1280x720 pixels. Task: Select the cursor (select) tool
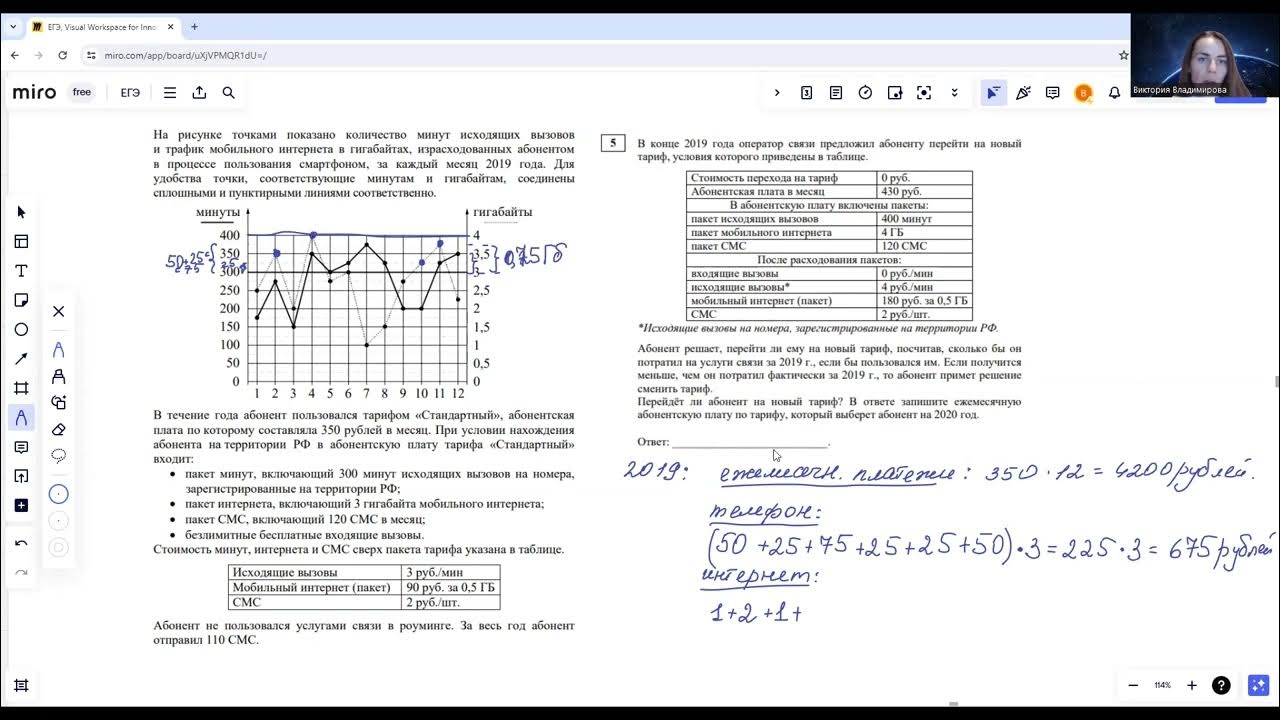tap(21, 212)
